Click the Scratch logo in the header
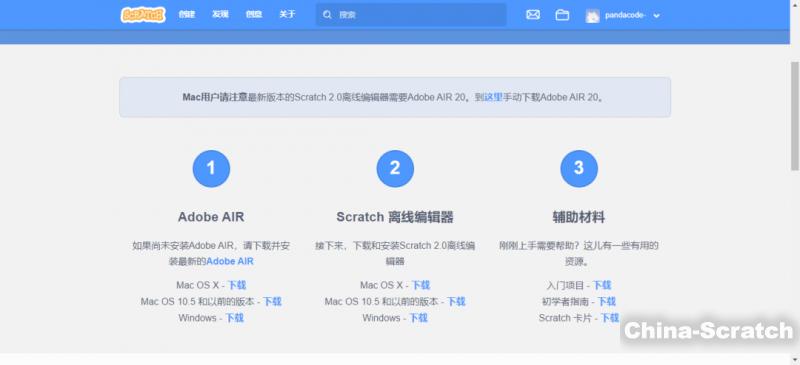800x365 pixels. click(143, 14)
